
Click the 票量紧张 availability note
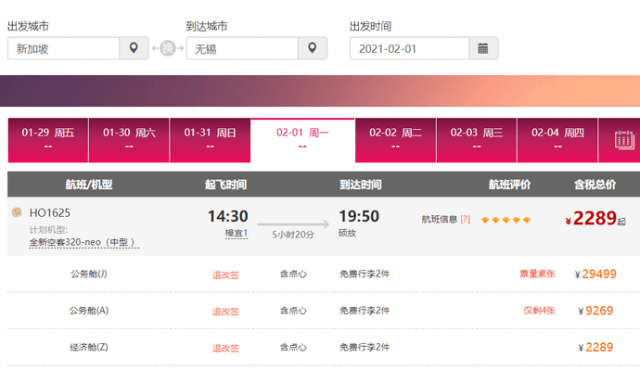tap(537, 274)
